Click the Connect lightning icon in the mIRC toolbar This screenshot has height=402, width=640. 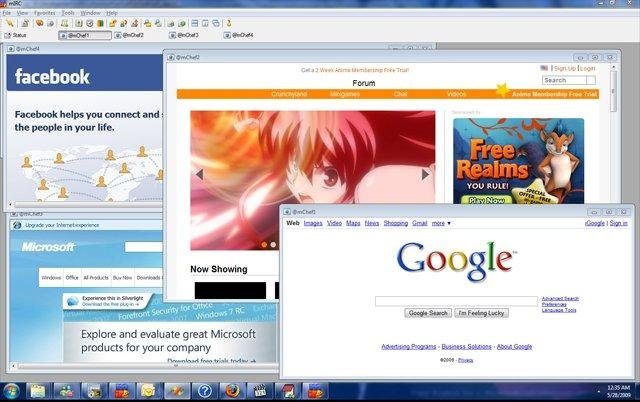pos(10,23)
